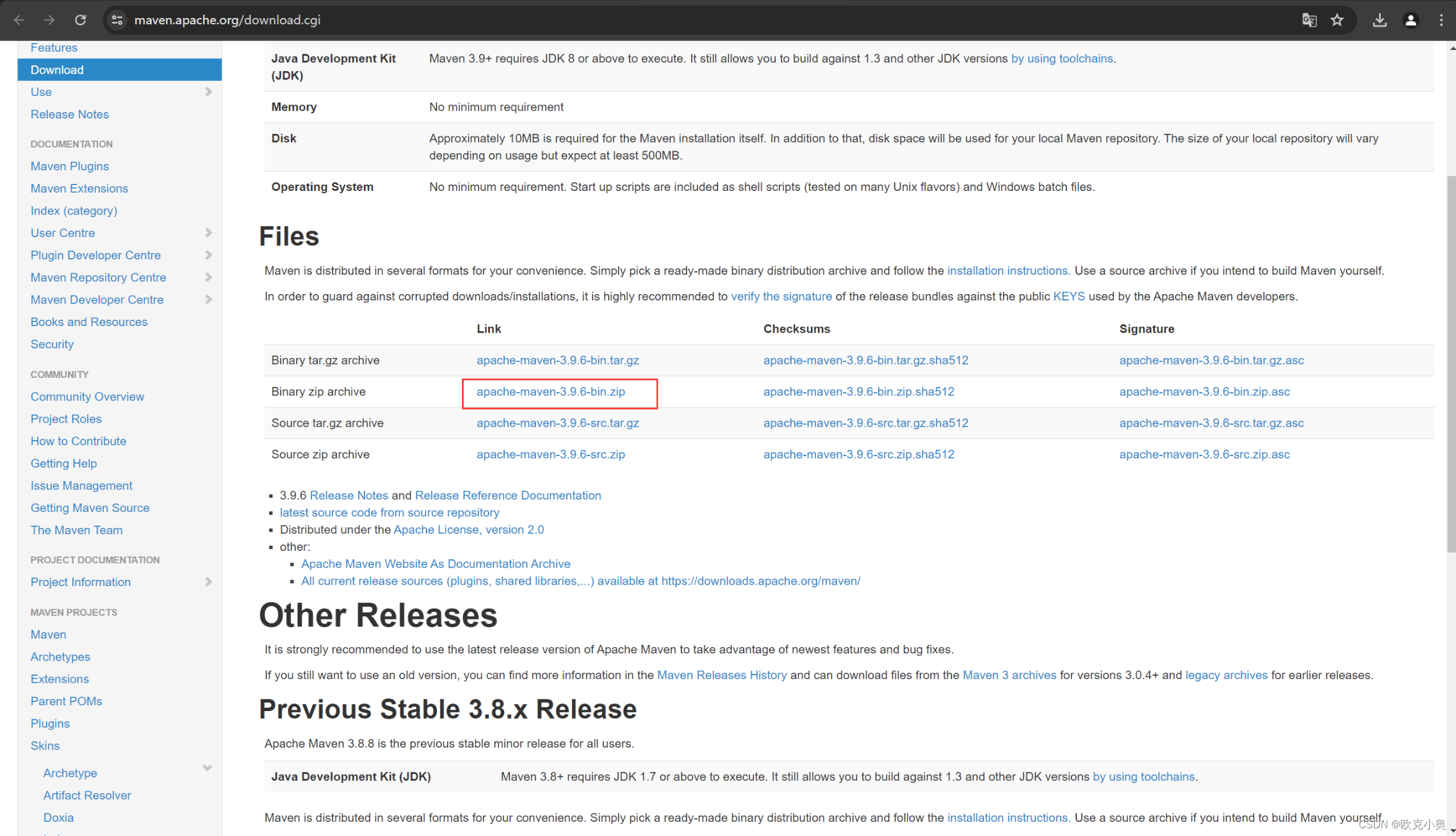This screenshot has height=836, width=1456.
Task: Download apache-maven-3.9.6-bin.tar.gz
Action: tap(557, 361)
